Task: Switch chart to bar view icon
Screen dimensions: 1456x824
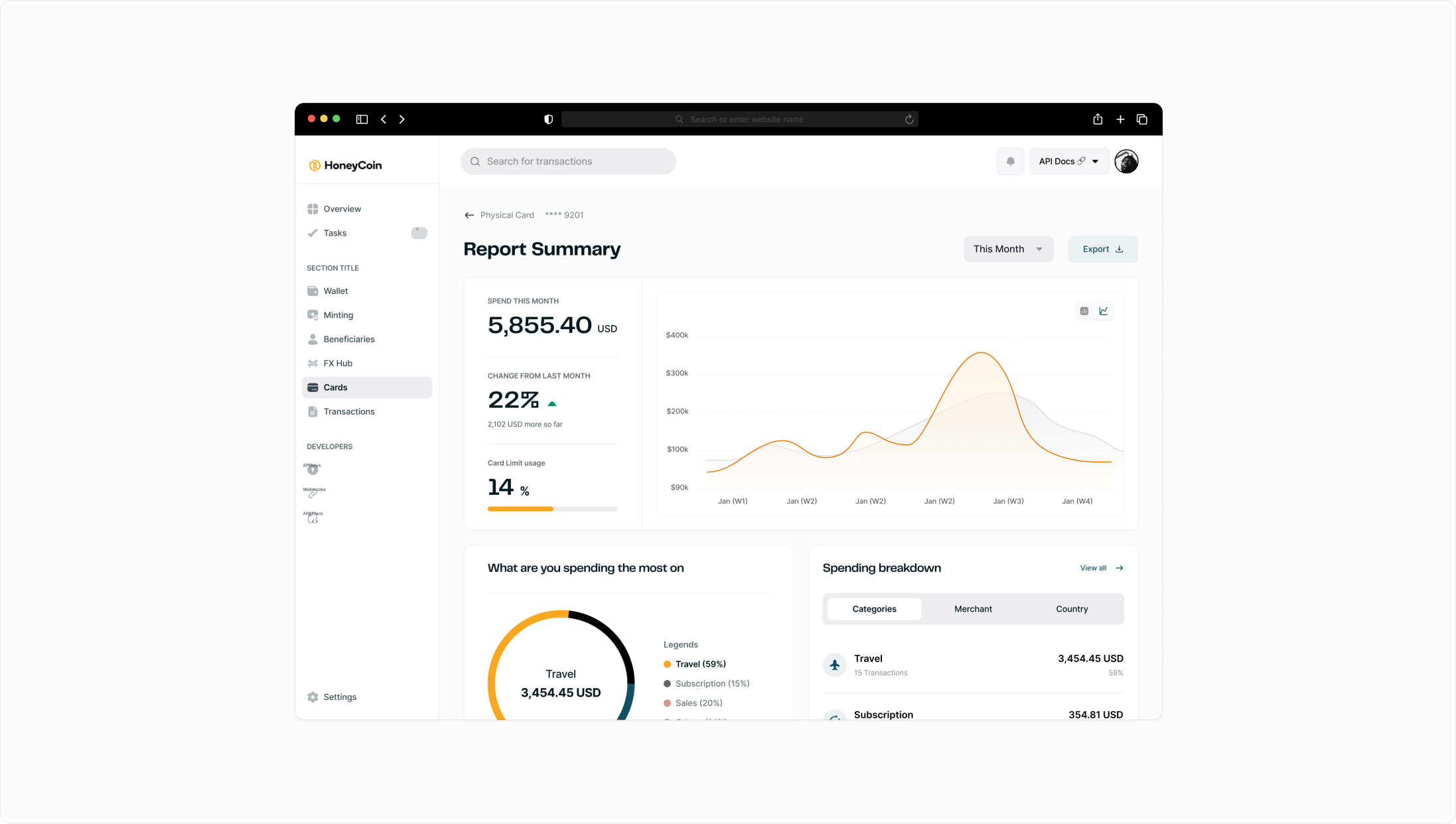Action: pyautogui.click(x=1084, y=311)
